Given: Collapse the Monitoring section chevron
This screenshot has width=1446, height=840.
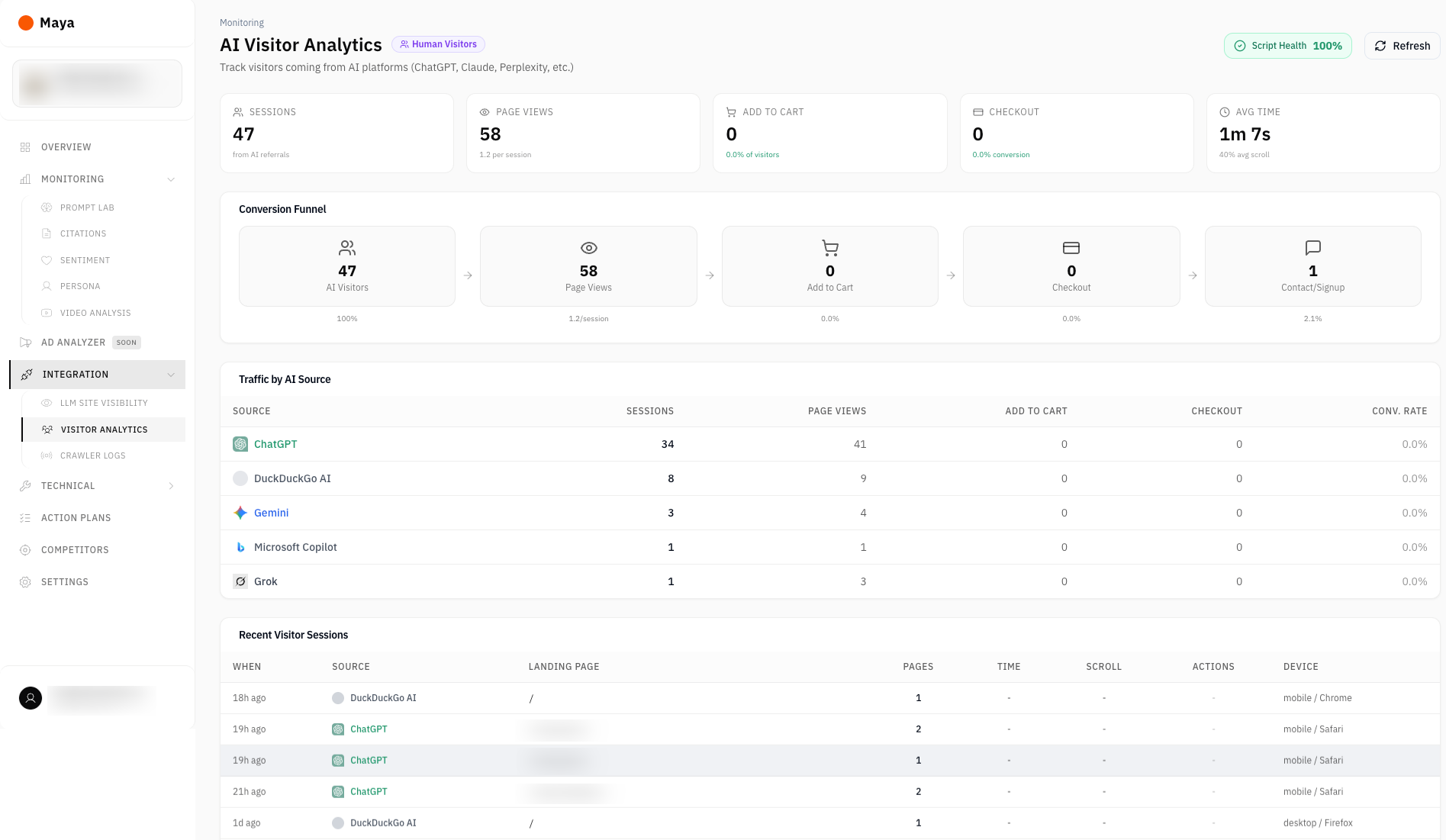Looking at the screenshot, I should (171, 179).
